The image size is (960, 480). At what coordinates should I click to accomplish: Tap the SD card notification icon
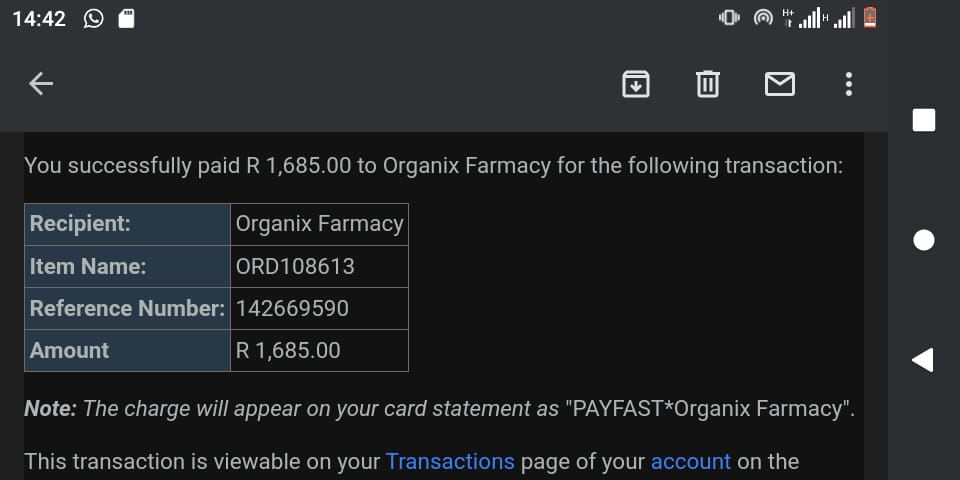tap(126, 18)
